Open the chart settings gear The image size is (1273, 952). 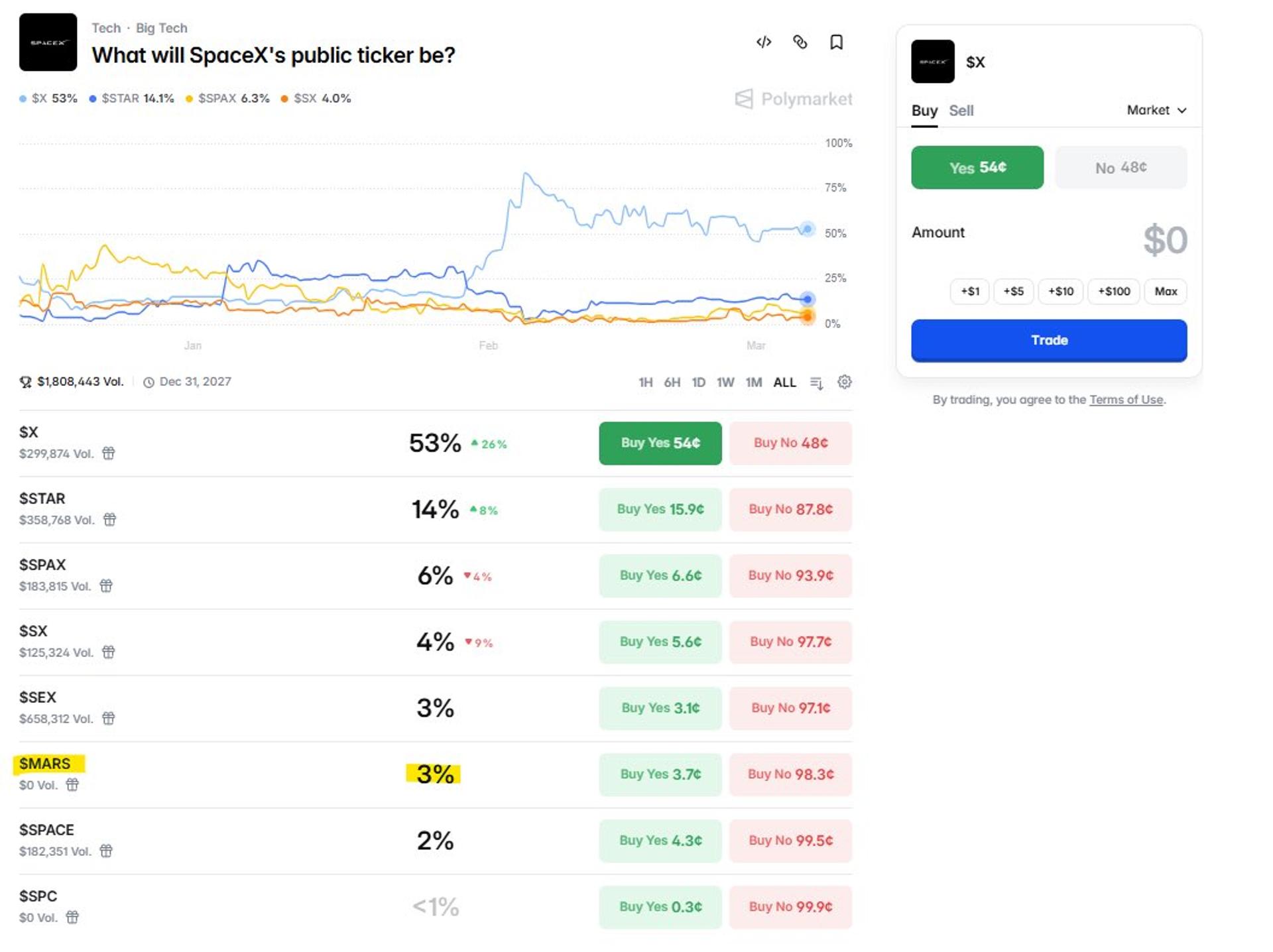click(844, 382)
